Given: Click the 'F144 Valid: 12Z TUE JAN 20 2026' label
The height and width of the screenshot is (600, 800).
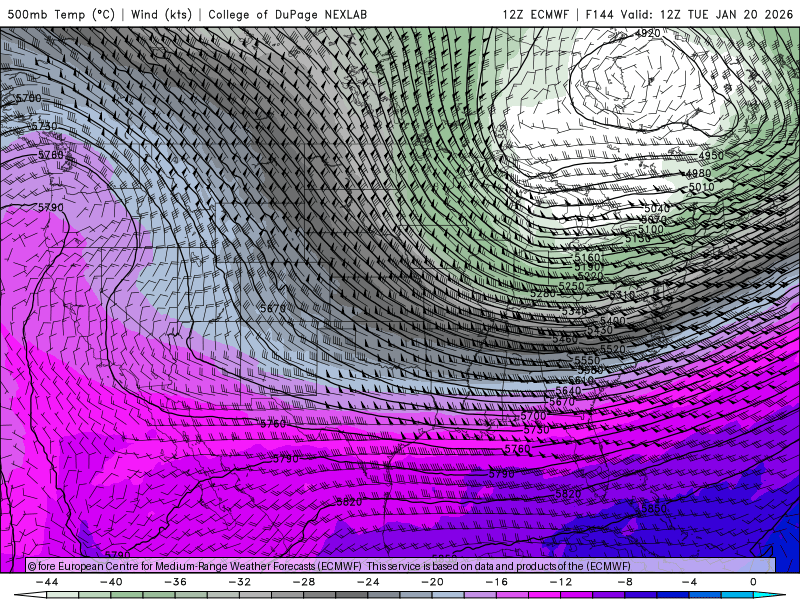Looking at the screenshot, I should (689, 14).
